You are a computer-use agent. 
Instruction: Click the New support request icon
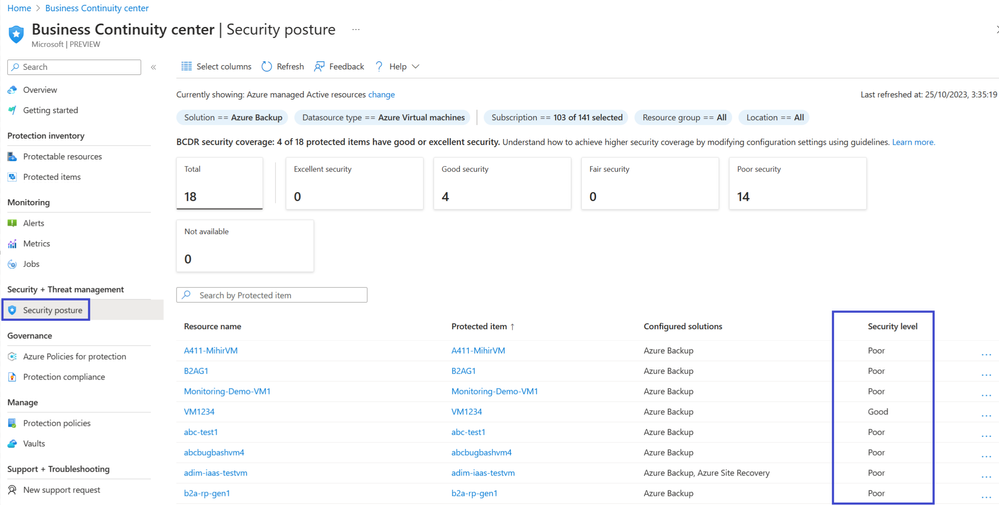click(x=12, y=490)
